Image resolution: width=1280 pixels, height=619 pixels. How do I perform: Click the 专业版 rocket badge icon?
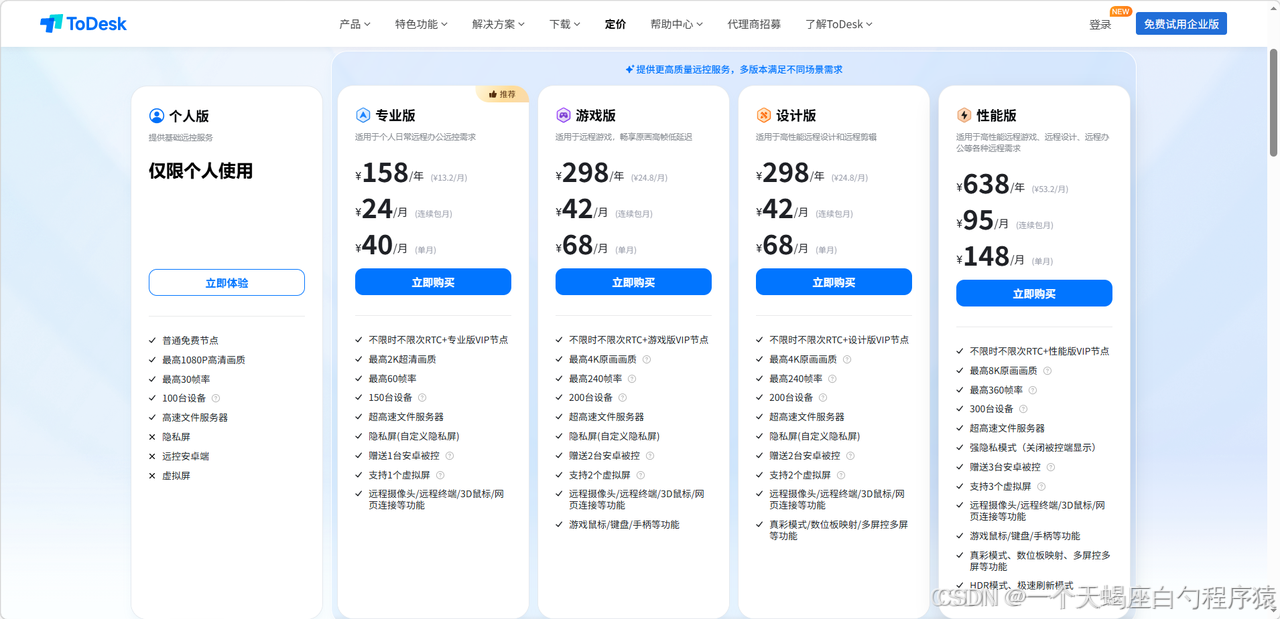pos(362,115)
